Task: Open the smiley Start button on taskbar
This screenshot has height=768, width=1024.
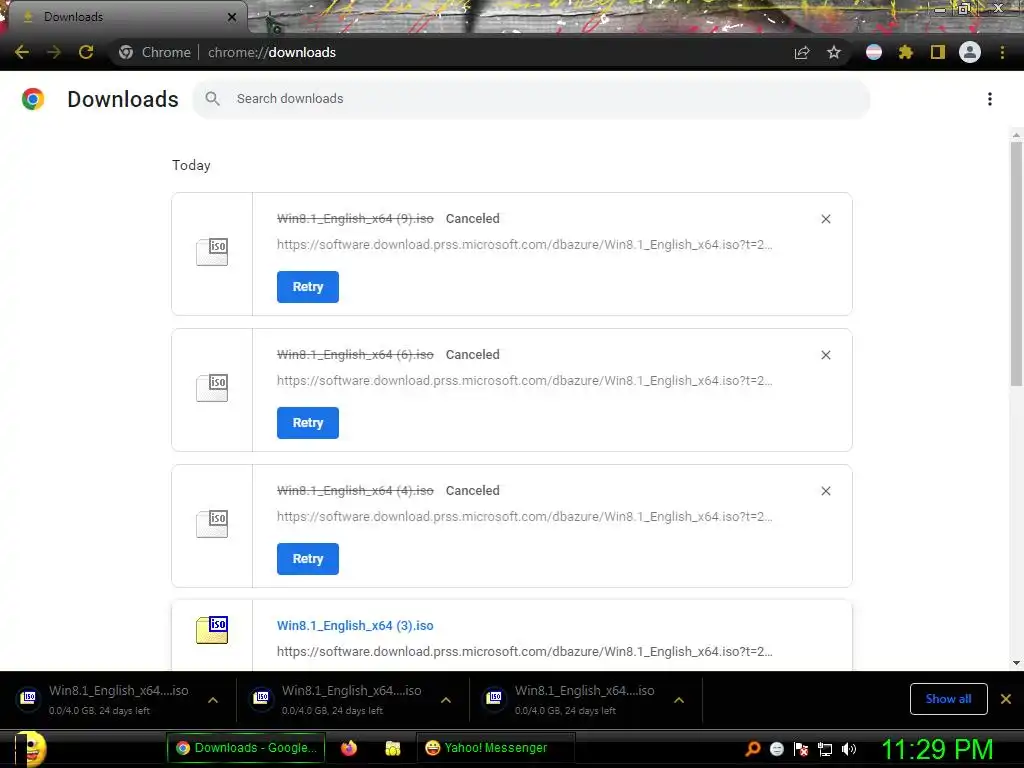Action: coord(31,748)
